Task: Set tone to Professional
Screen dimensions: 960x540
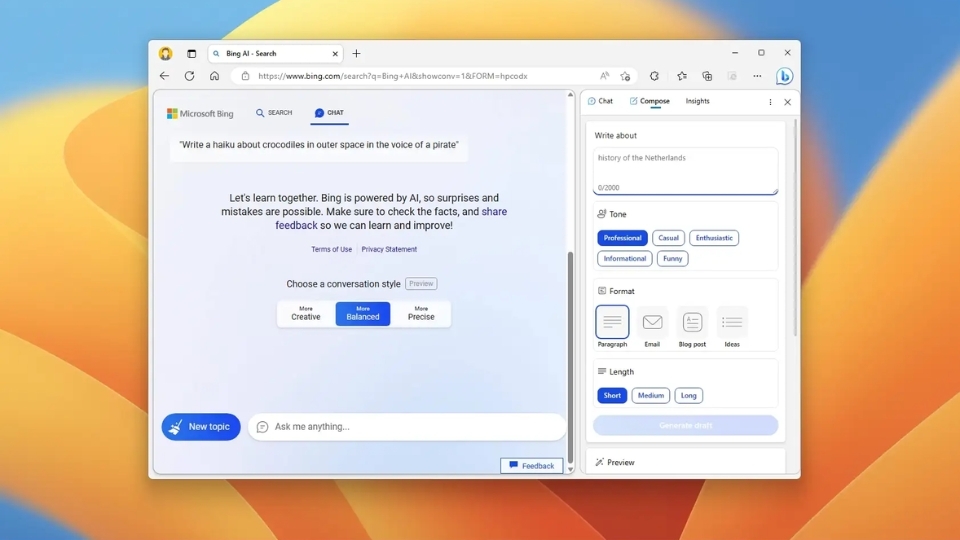Action: pos(622,238)
